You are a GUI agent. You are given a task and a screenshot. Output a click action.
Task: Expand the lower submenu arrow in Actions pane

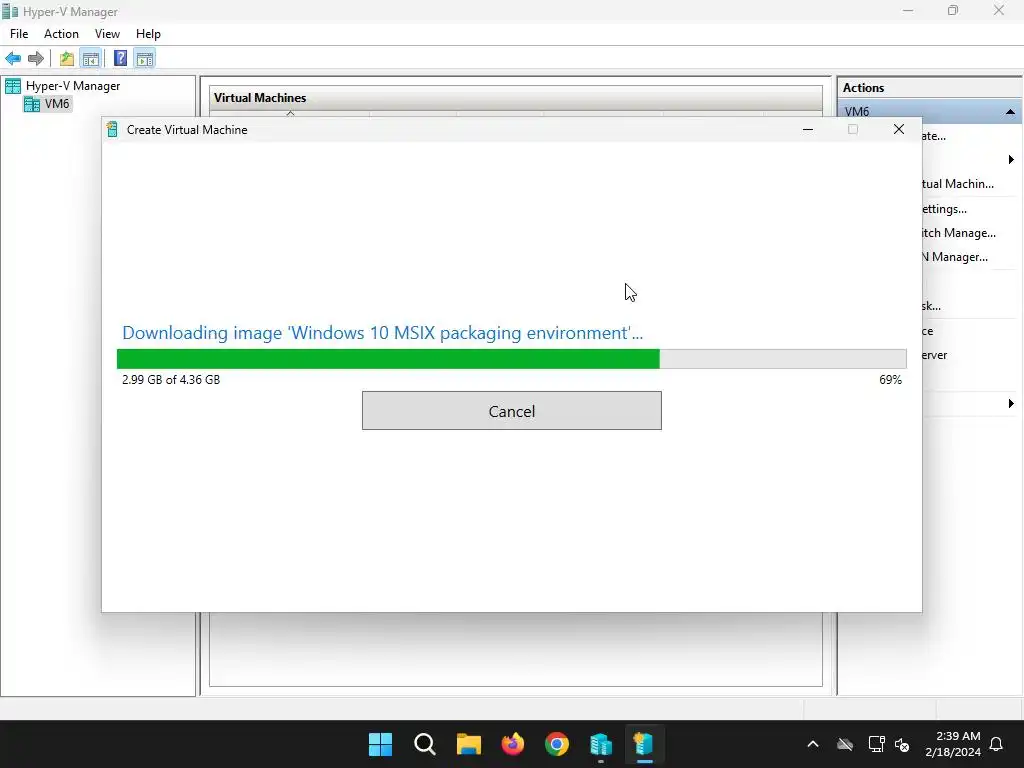pos(1010,404)
